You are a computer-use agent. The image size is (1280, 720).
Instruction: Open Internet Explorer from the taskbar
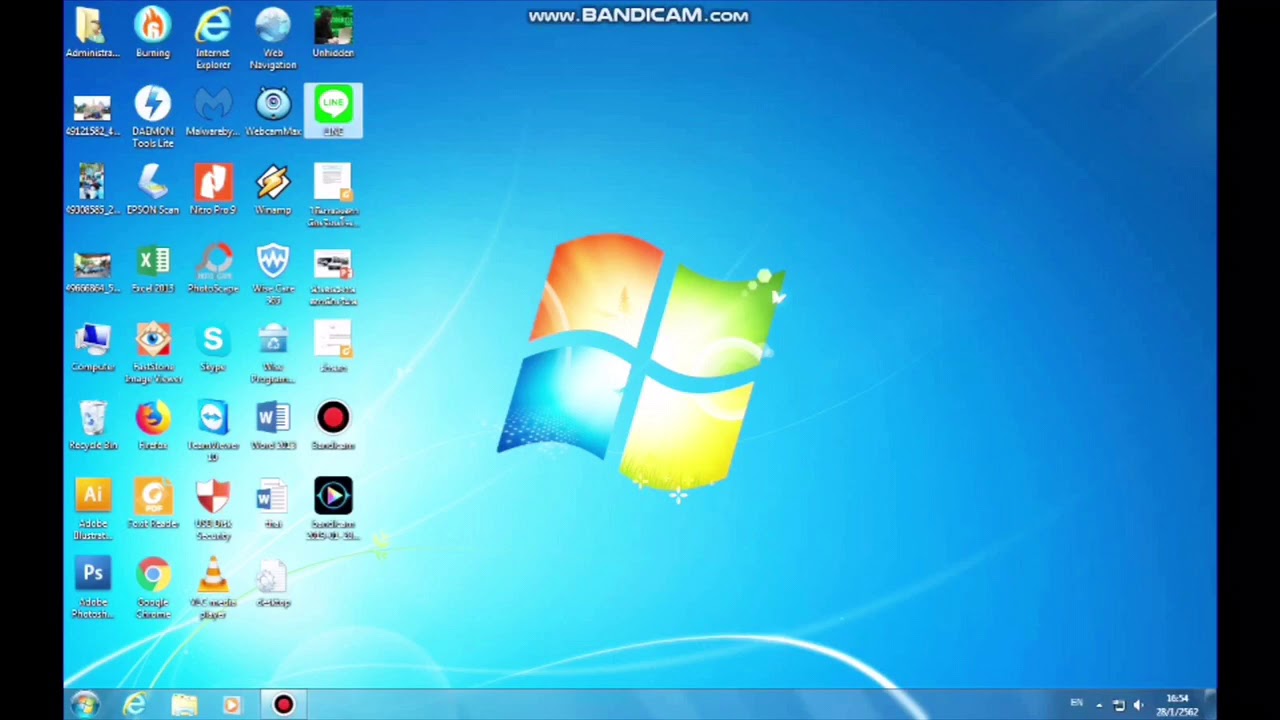[134, 705]
